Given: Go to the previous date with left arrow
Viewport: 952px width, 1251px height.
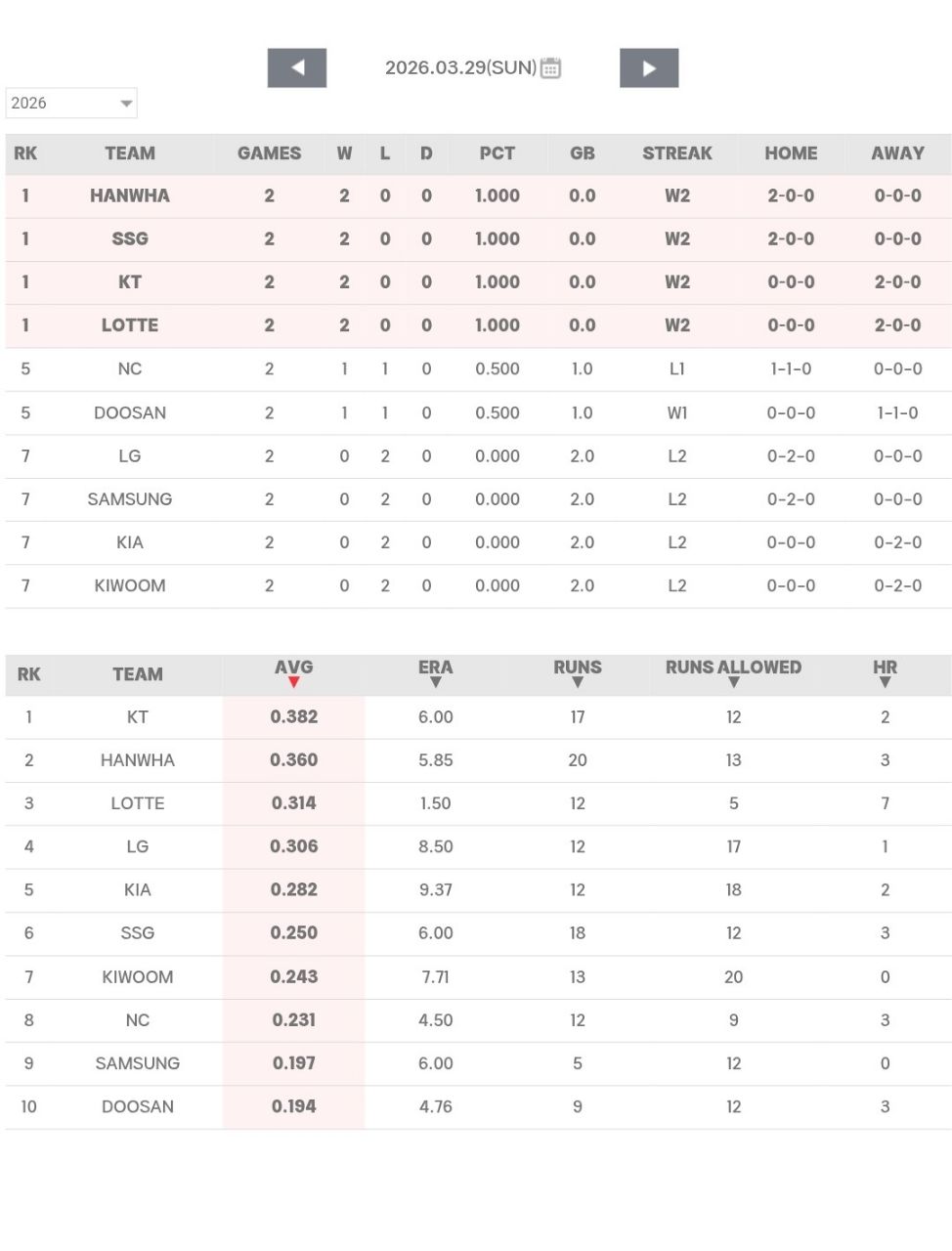Looking at the screenshot, I should tap(297, 68).
